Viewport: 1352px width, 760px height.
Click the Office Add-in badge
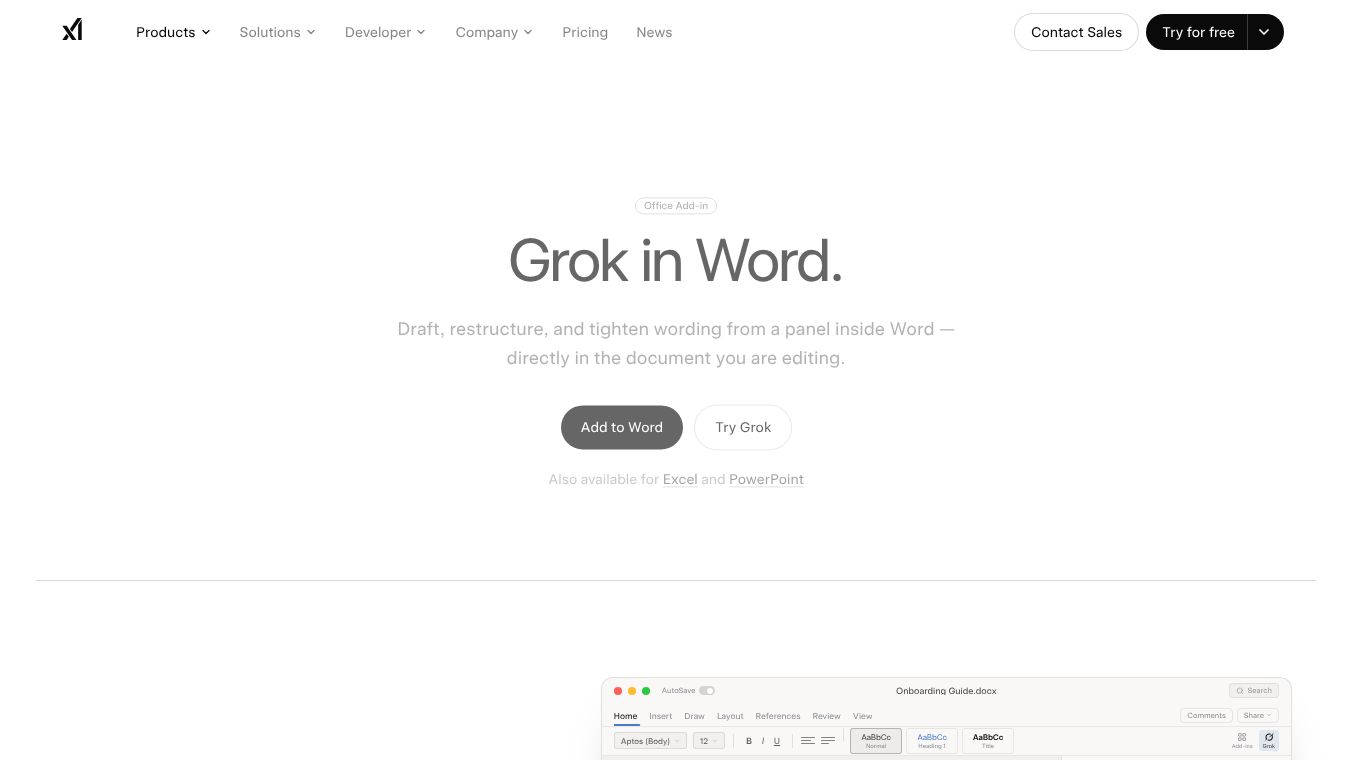click(676, 206)
